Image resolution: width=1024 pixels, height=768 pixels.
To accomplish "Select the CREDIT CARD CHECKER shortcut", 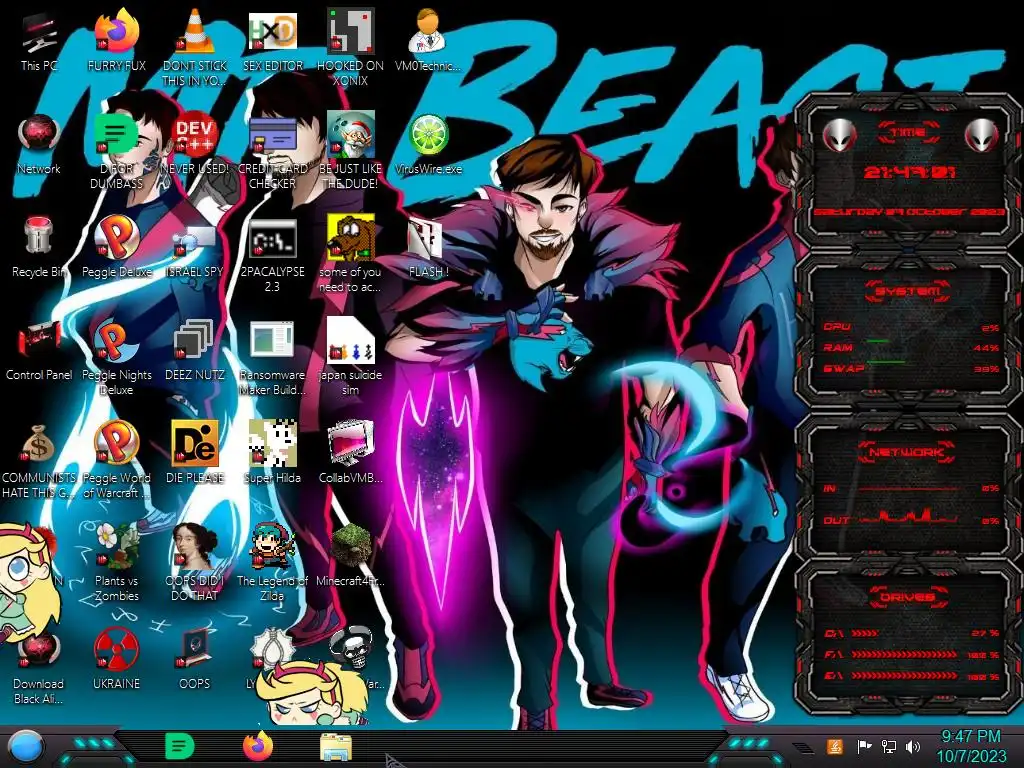I will [273, 152].
